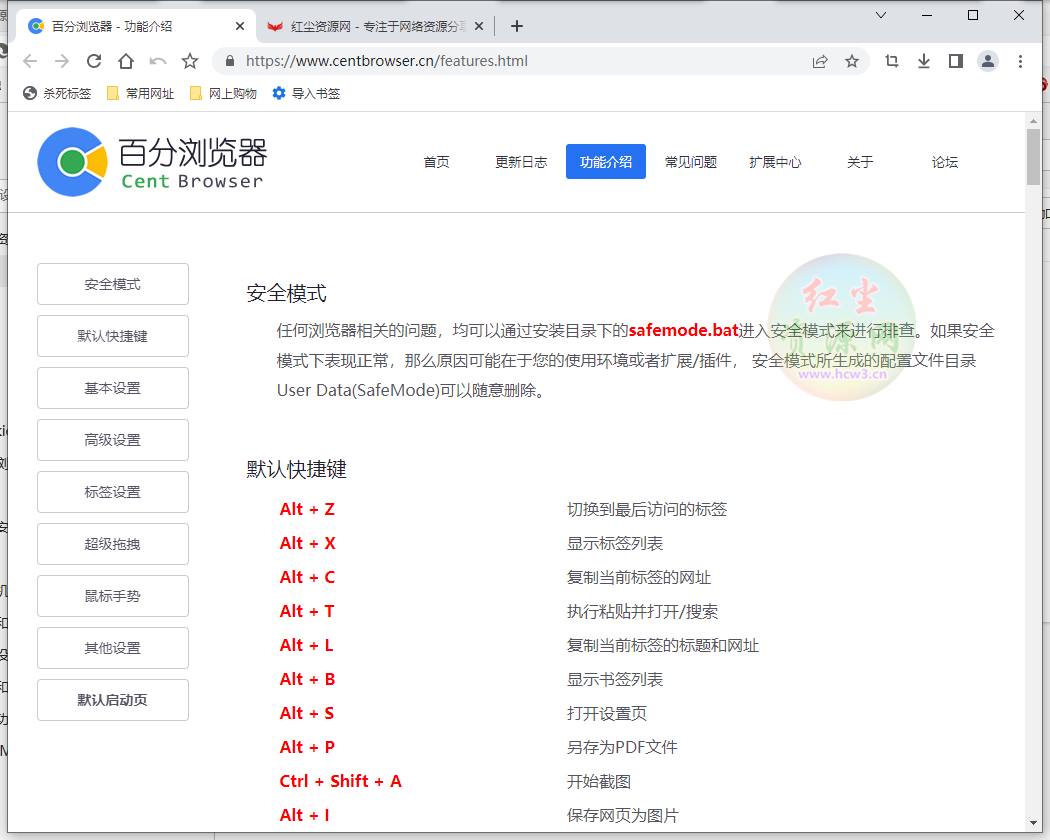Screen dimensions: 1050x840
Task: Switch to the 红尘资源网 tab
Action: click(375, 26)
